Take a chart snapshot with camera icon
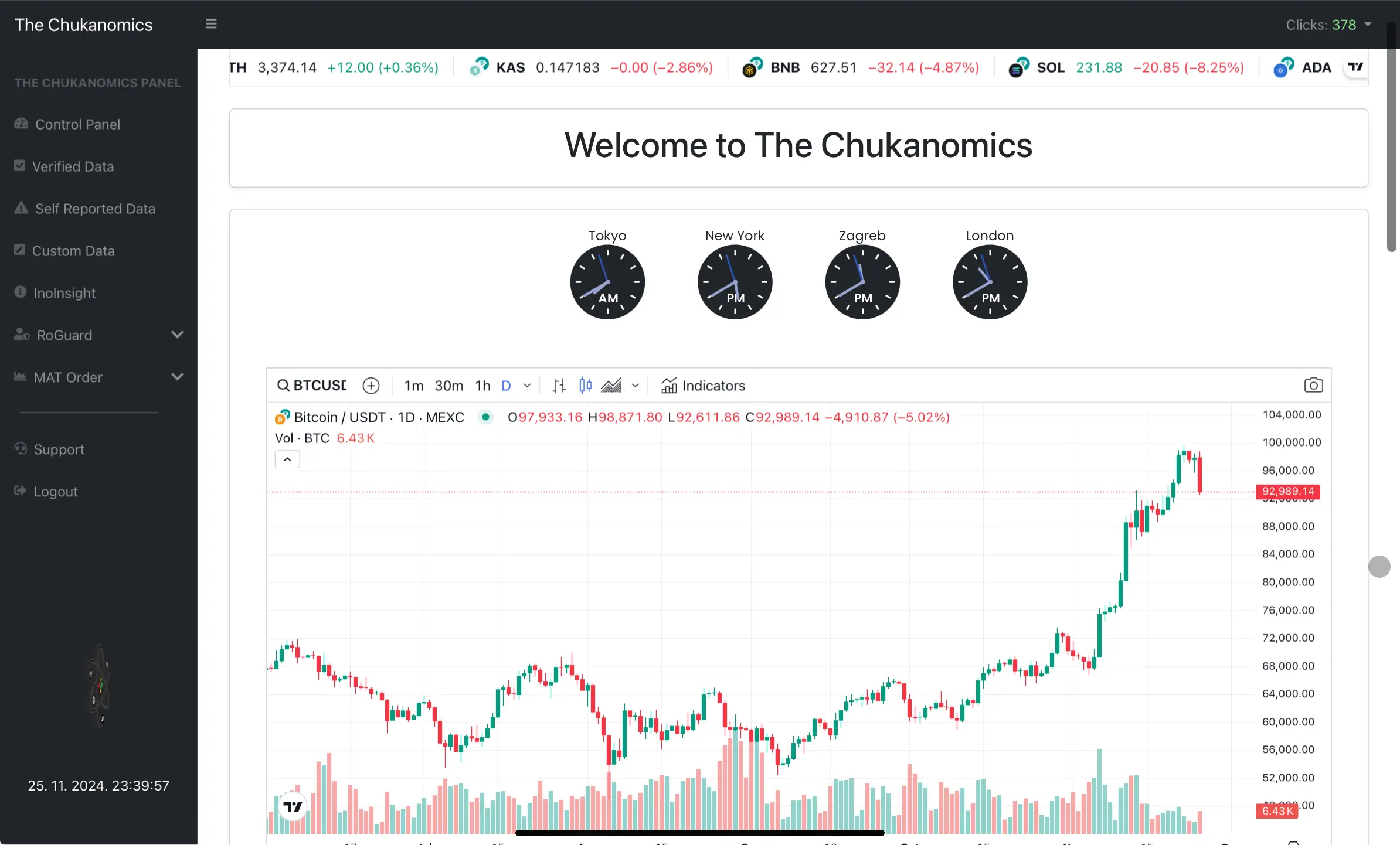The height and width of the screenshot is (845, 1400). (1313, 385)
